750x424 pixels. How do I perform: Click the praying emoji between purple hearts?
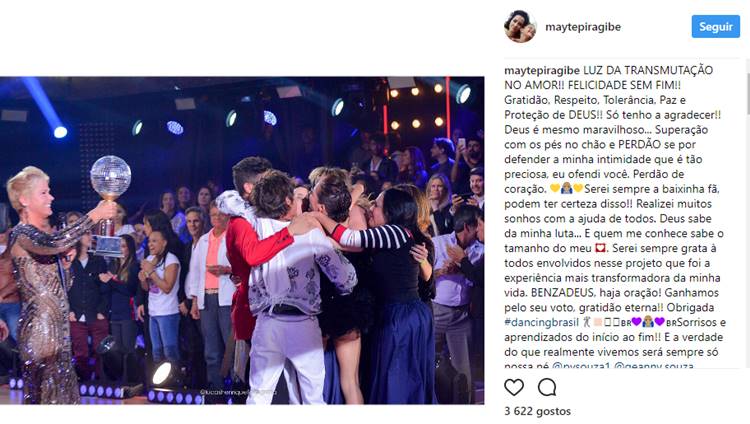(648, 322)
